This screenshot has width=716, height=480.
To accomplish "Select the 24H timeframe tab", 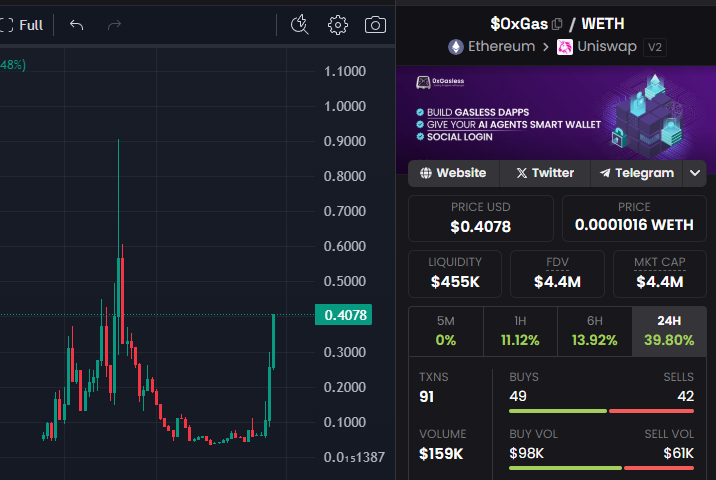I will click(x=669, y=331).
